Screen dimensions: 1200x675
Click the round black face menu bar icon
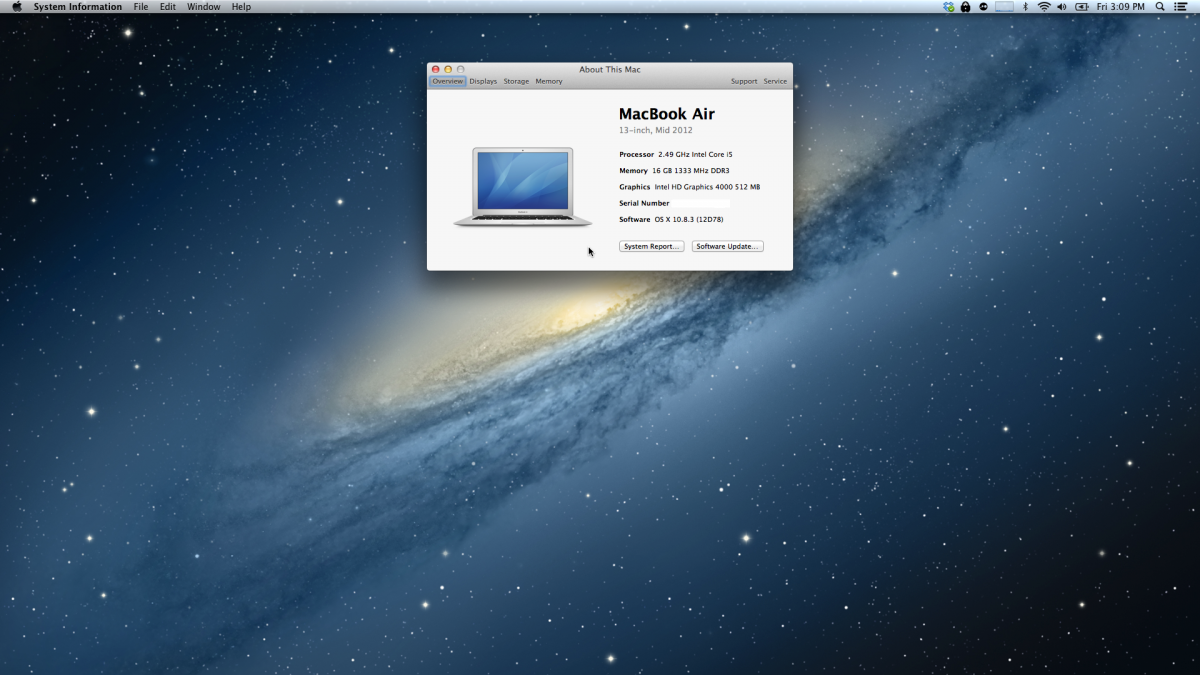984,7
